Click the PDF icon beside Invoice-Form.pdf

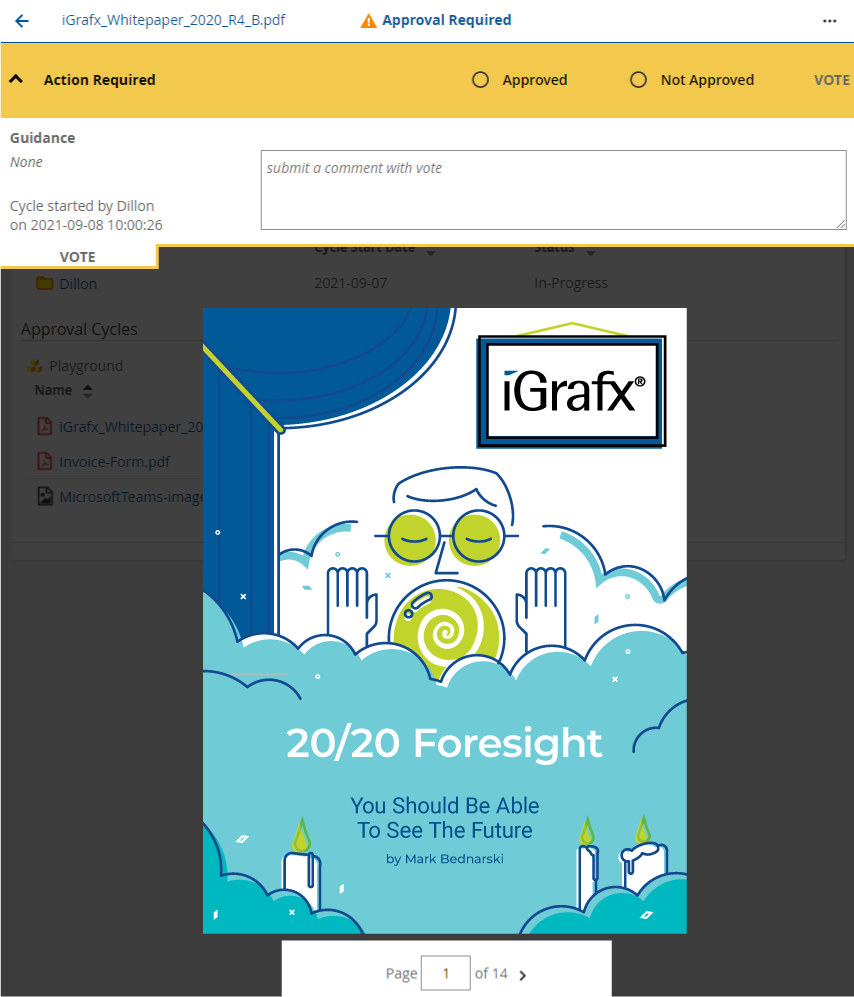44,461
